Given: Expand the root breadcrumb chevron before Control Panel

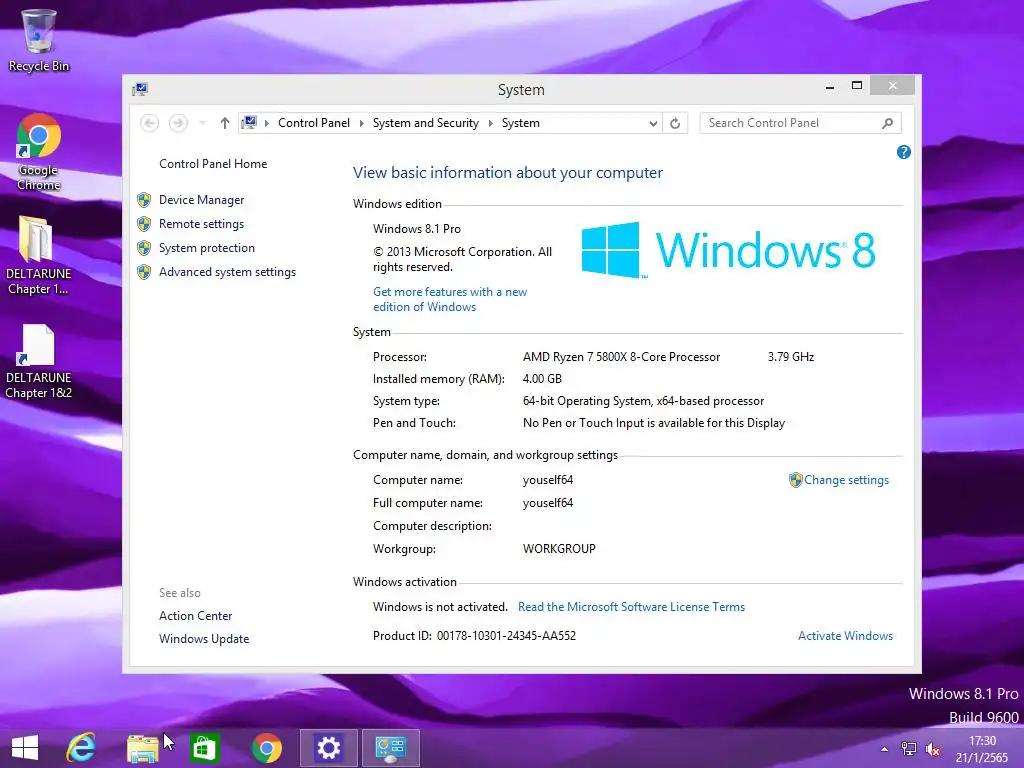Looking at the screenshot, I should (x=266, y=123).
